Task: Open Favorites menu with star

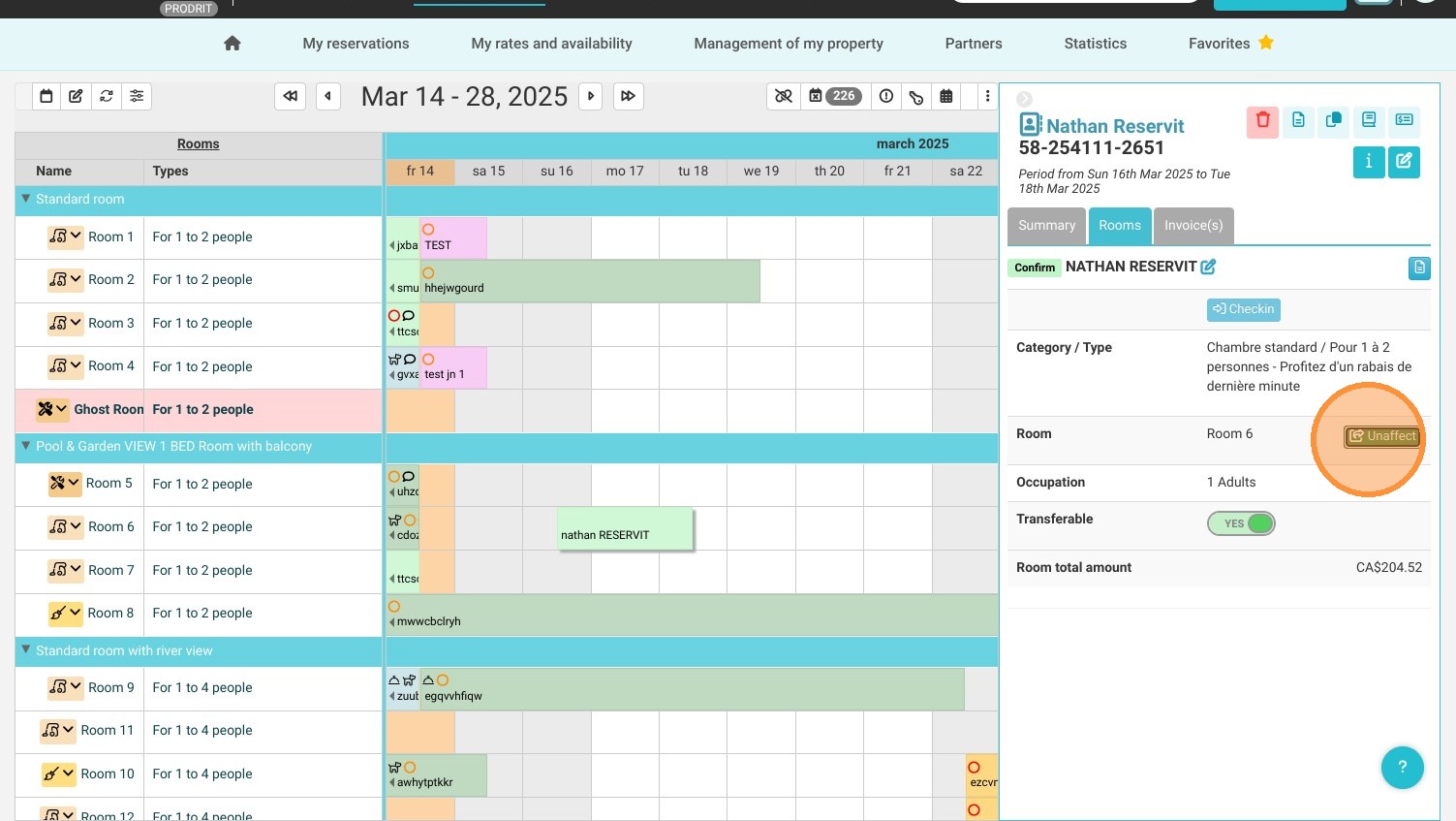Action: [x=1231, y=44]
